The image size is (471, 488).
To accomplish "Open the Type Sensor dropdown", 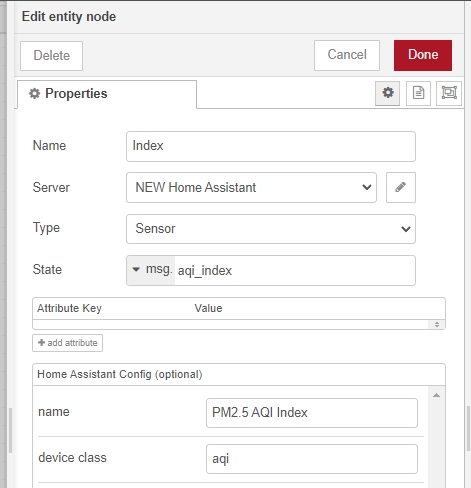I will (271, 229).
